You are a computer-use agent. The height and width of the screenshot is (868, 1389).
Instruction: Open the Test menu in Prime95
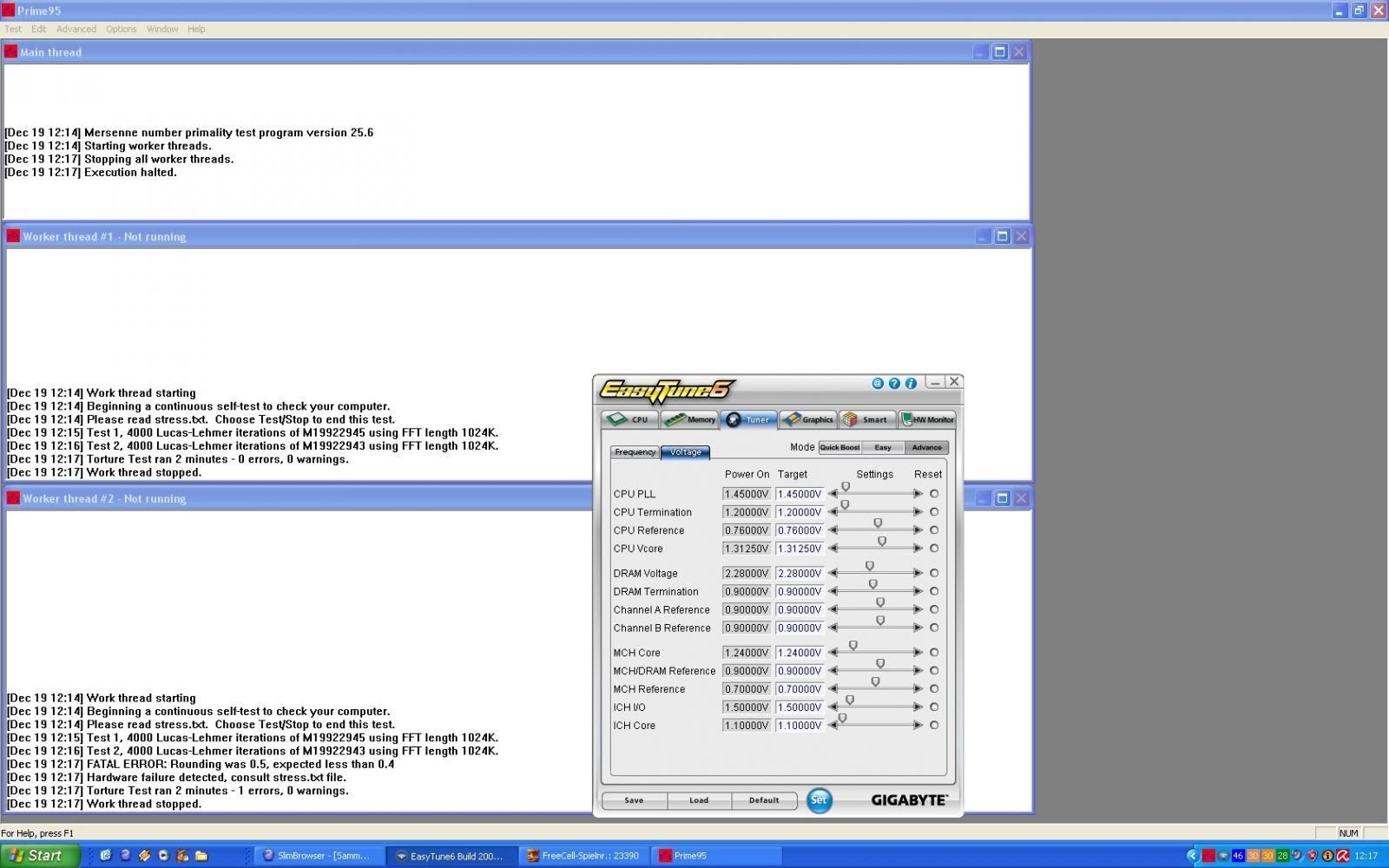(13, 29)
